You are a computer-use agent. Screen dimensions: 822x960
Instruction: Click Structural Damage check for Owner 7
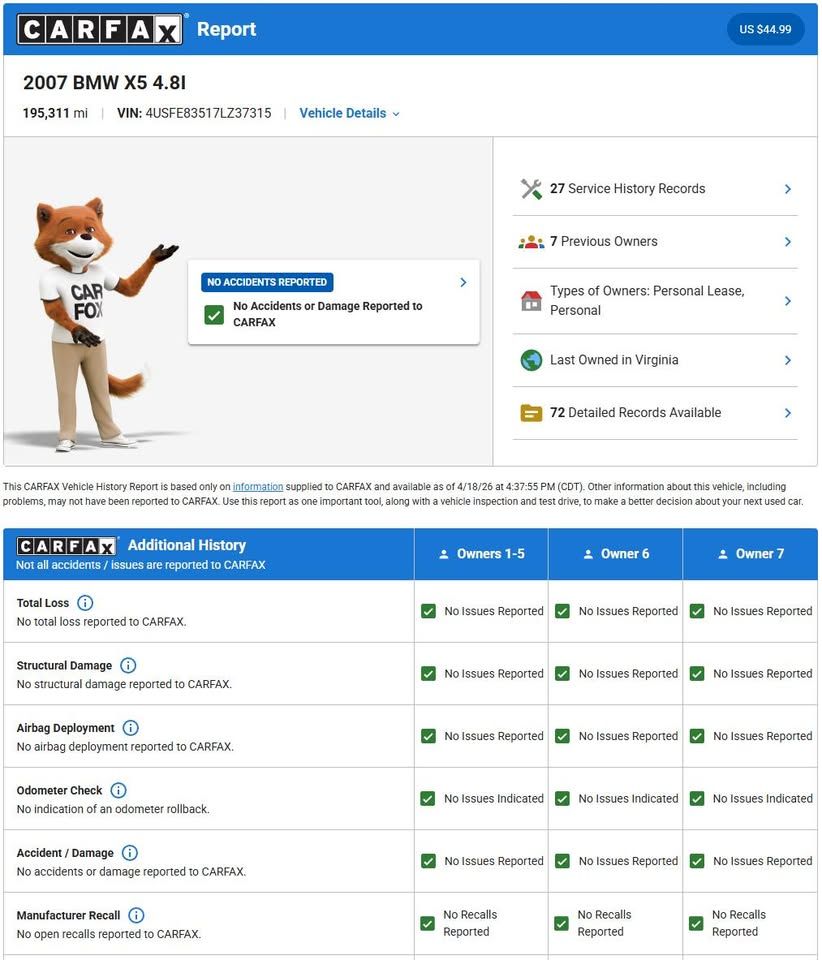pyautogui.click(x=697, y=673)
